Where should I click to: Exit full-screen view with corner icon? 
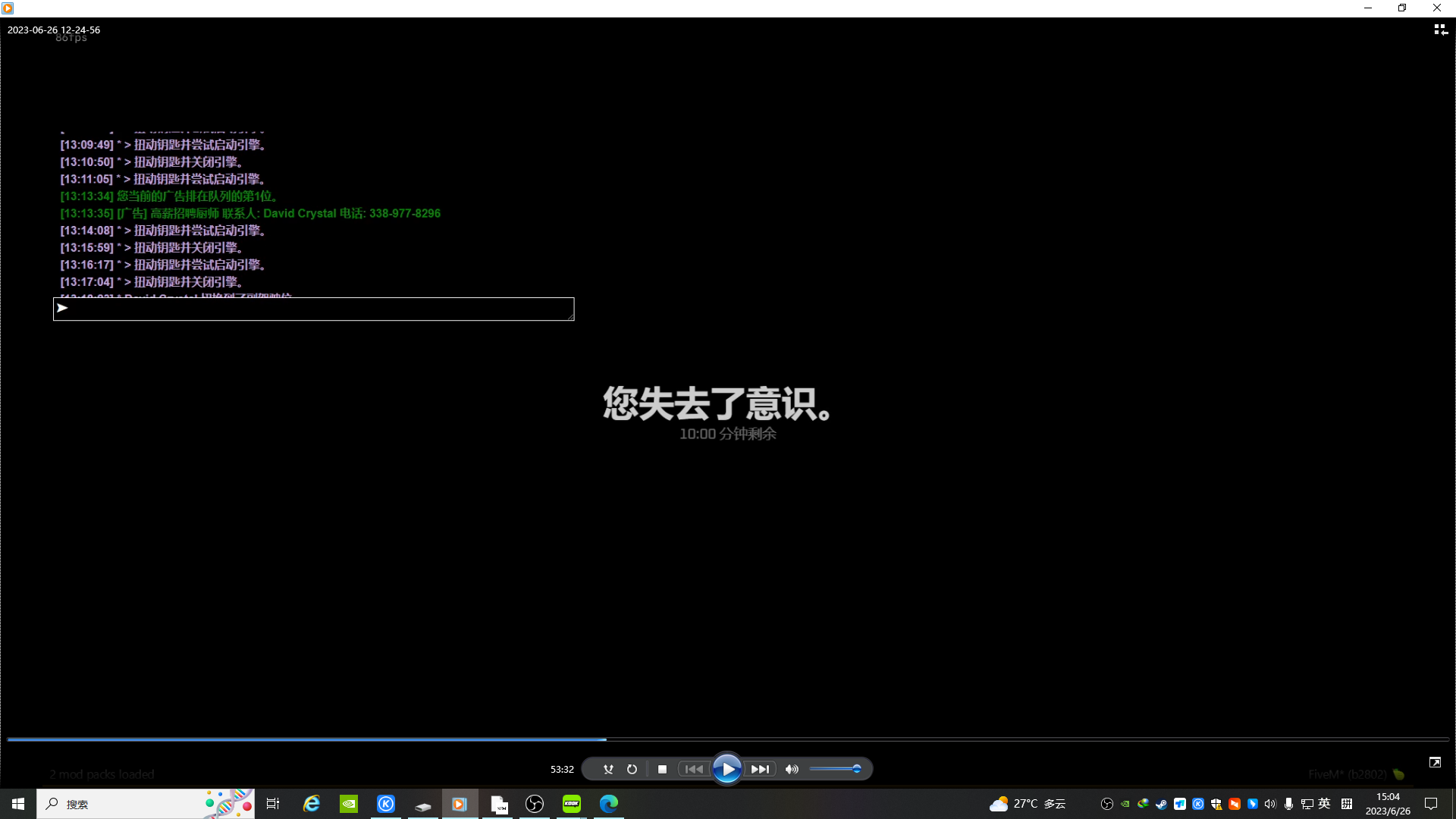pos(1435,762)
